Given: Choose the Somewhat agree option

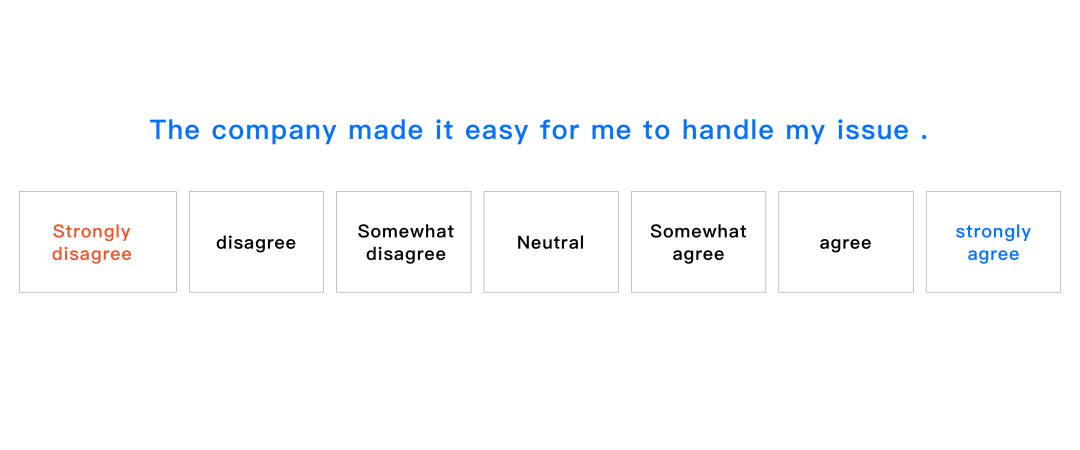Looking at the screenshot, I should [x=698, y=242].
